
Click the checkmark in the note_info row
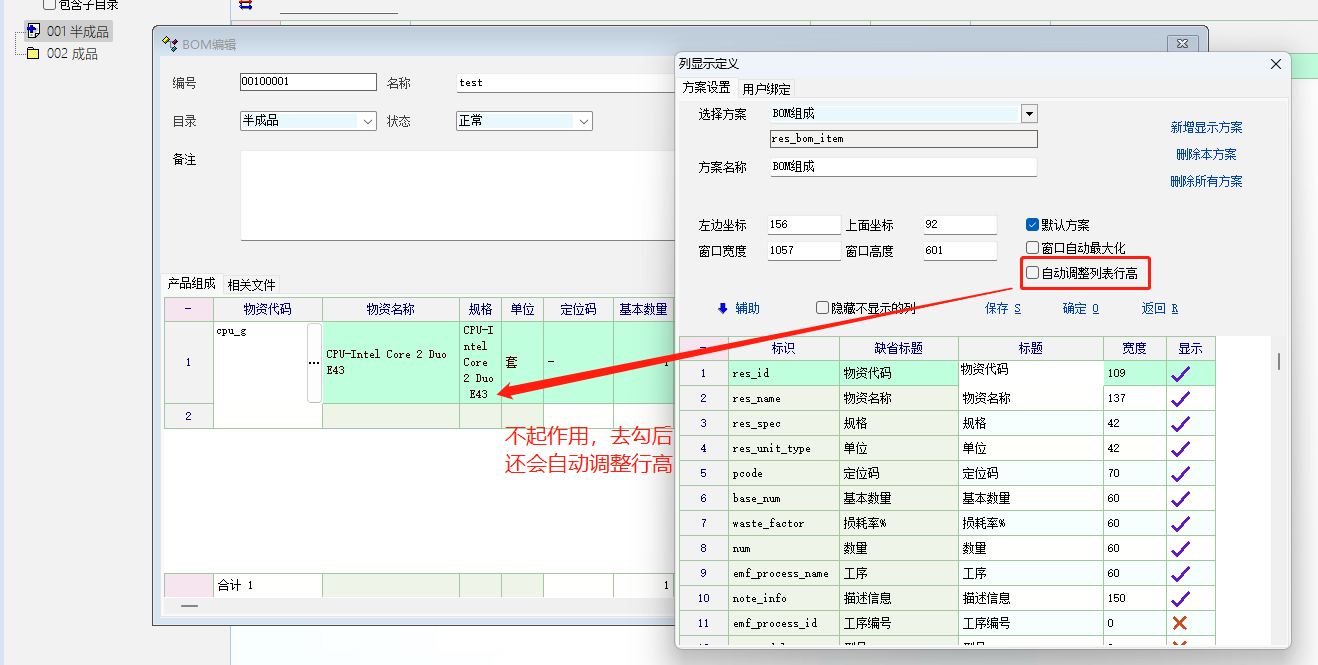click(x=1181, y=598)
